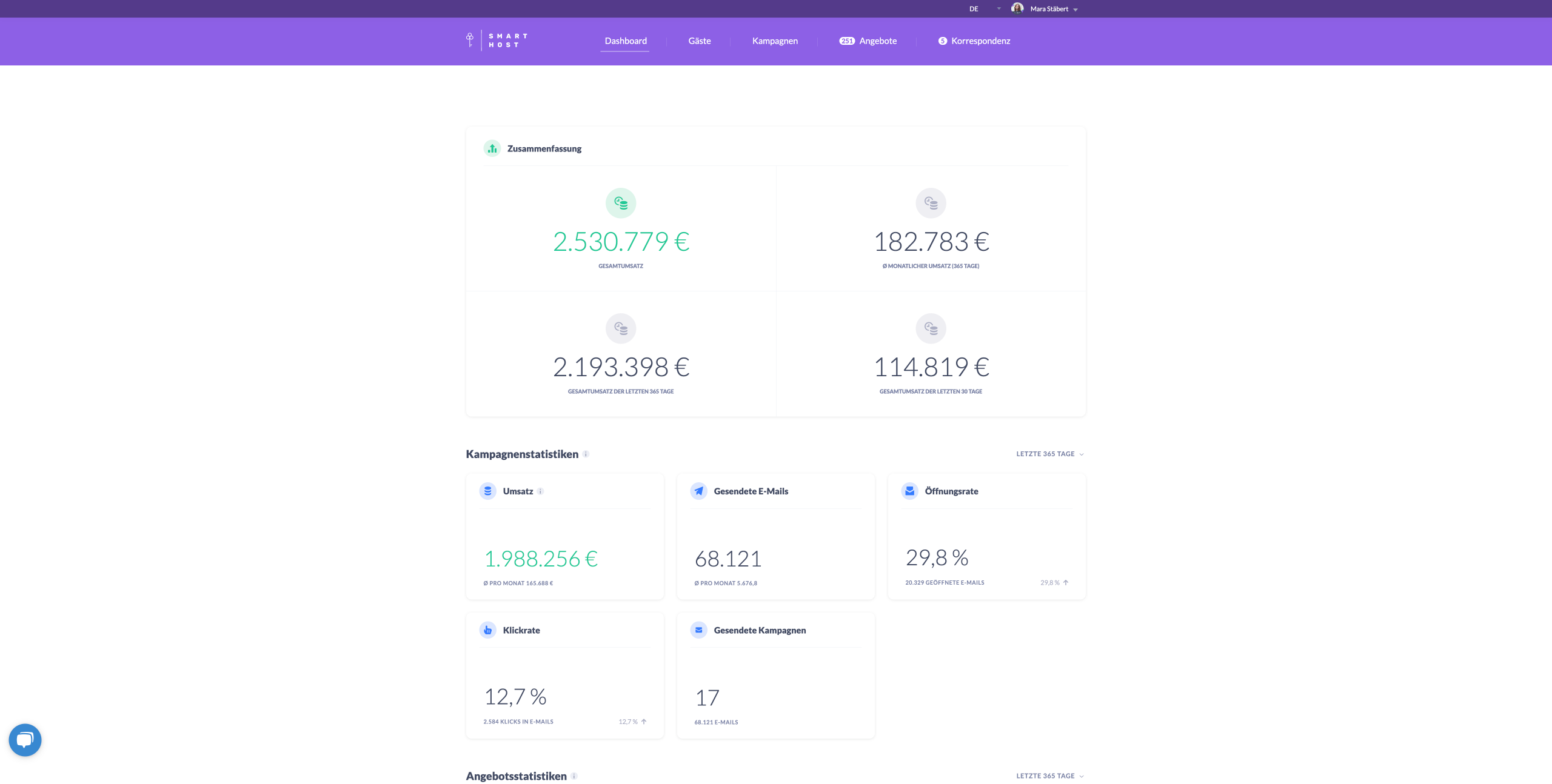Screen dimensions: 1552x784
Task: Select the Dashboard tab
Action: [625, 41]
